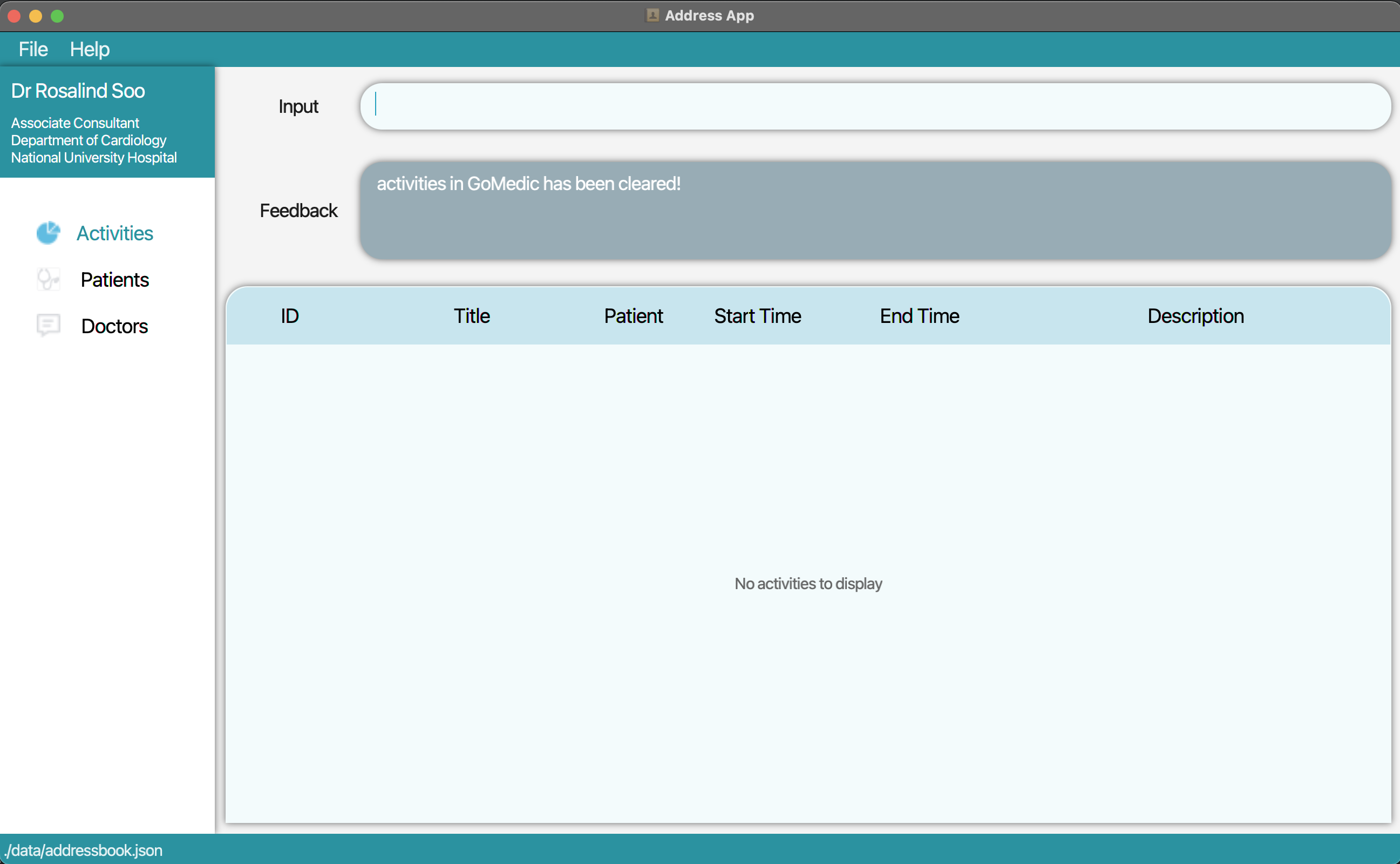Click the No activities to display text

tap(807, 583)
